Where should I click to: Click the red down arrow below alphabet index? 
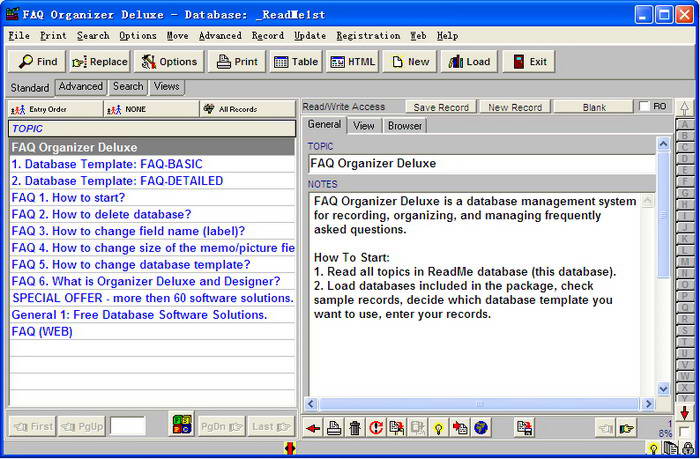[x=684, y=413]
